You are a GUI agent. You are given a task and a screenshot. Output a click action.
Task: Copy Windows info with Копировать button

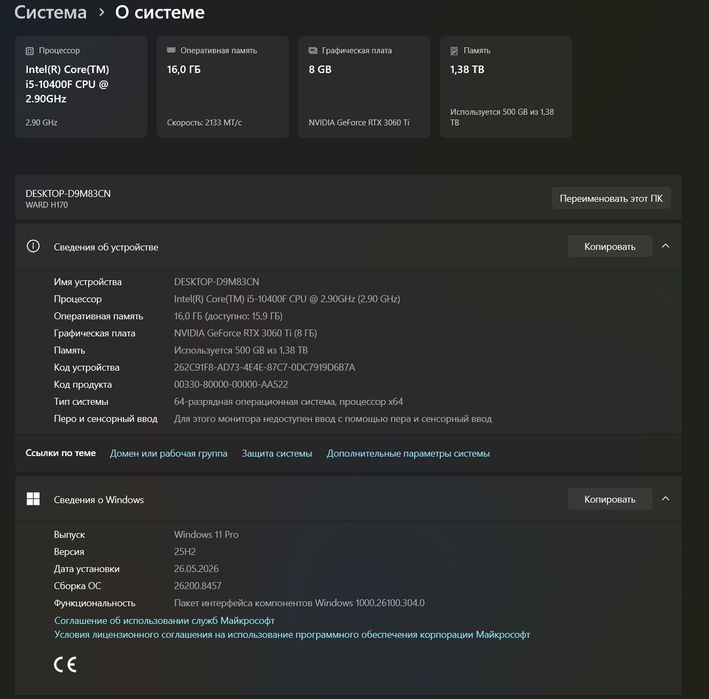coord(610,499)
